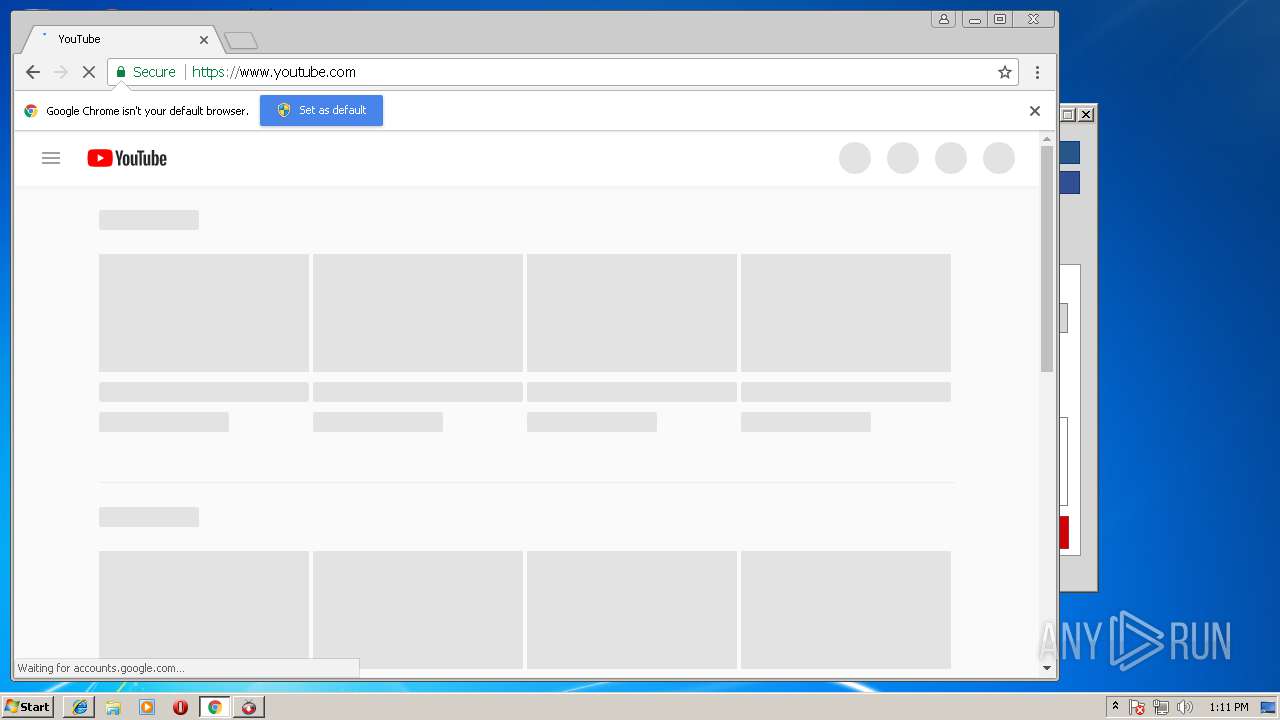Click the first placeholder video thumbnail

204,313
